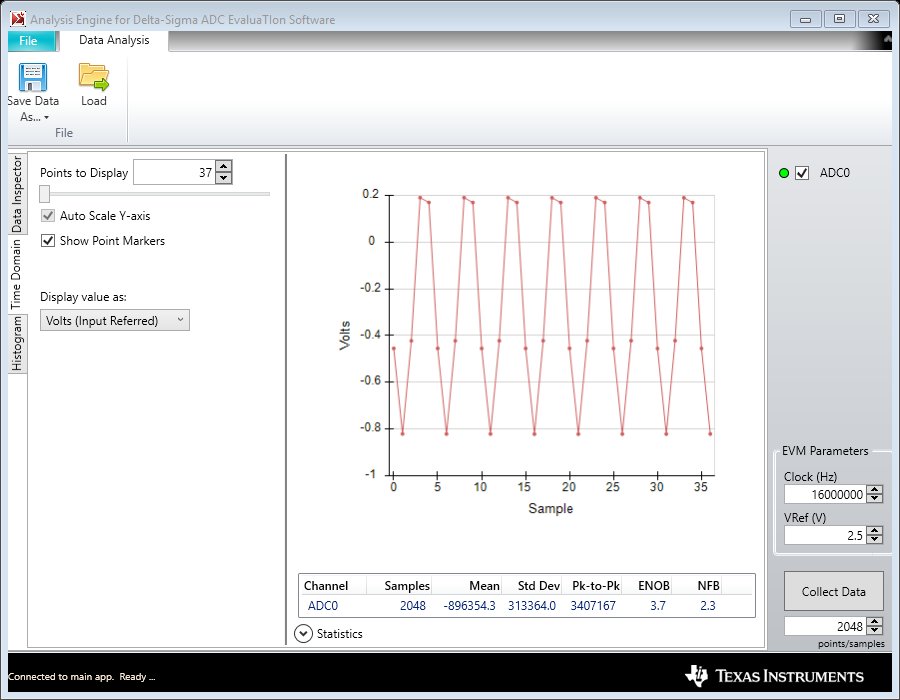Image resolution: width=900 pixels, height=700 pixels.
Task: Click the points/samples input field
Action: 825,626
